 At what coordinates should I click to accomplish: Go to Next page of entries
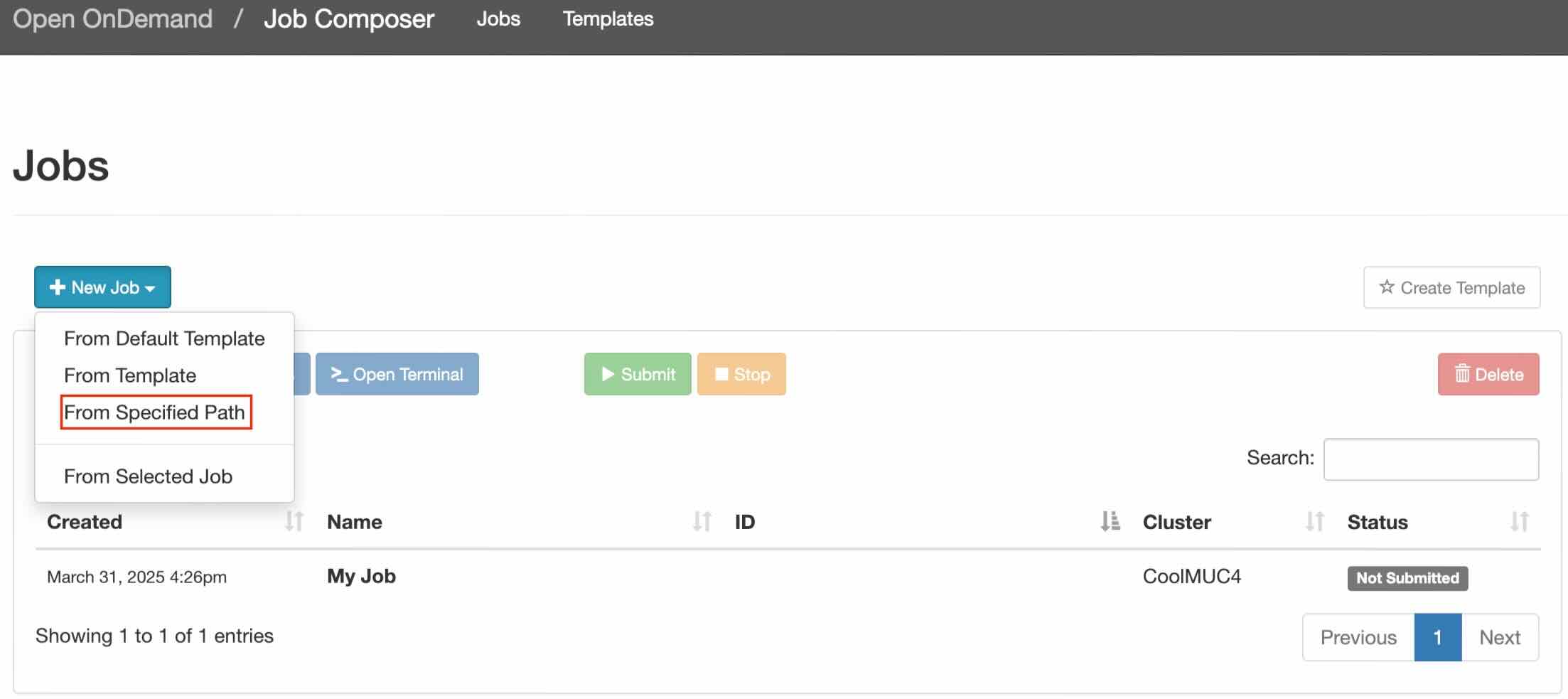[x=1499, y=637]
